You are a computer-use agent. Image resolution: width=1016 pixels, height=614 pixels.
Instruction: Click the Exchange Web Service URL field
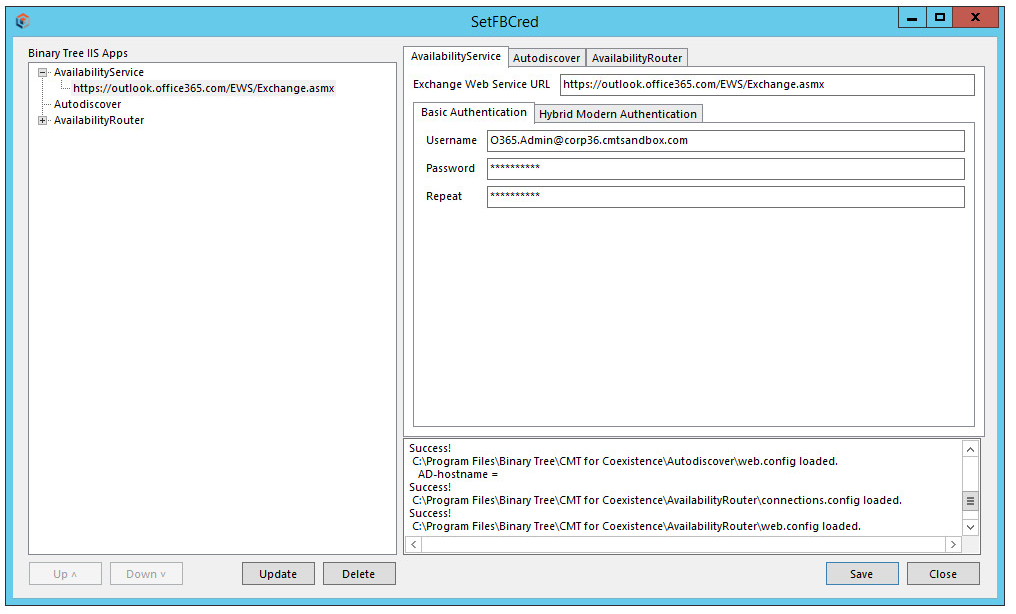point(767,85)
